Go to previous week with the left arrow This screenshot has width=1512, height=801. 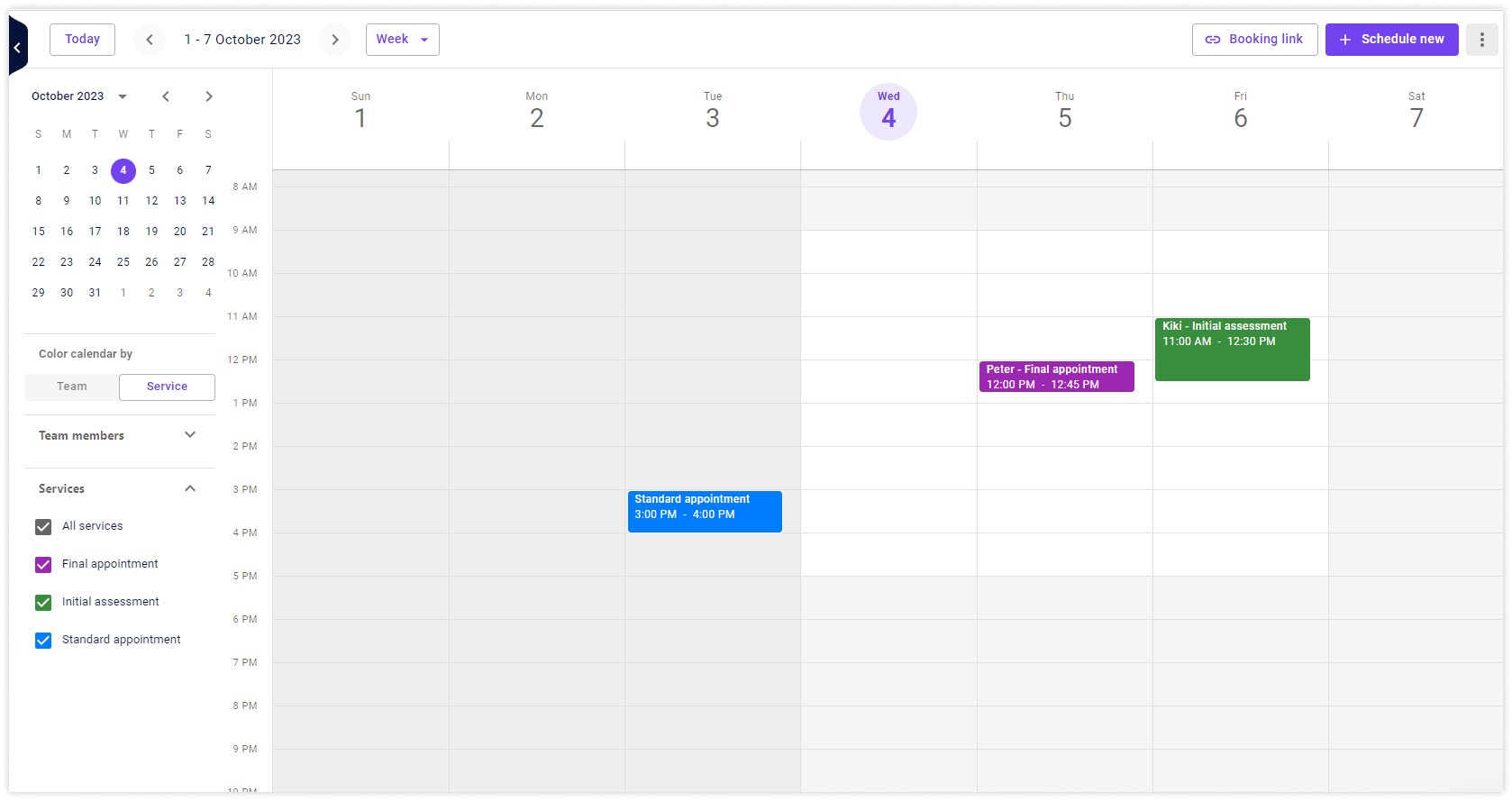pos(150,40)
